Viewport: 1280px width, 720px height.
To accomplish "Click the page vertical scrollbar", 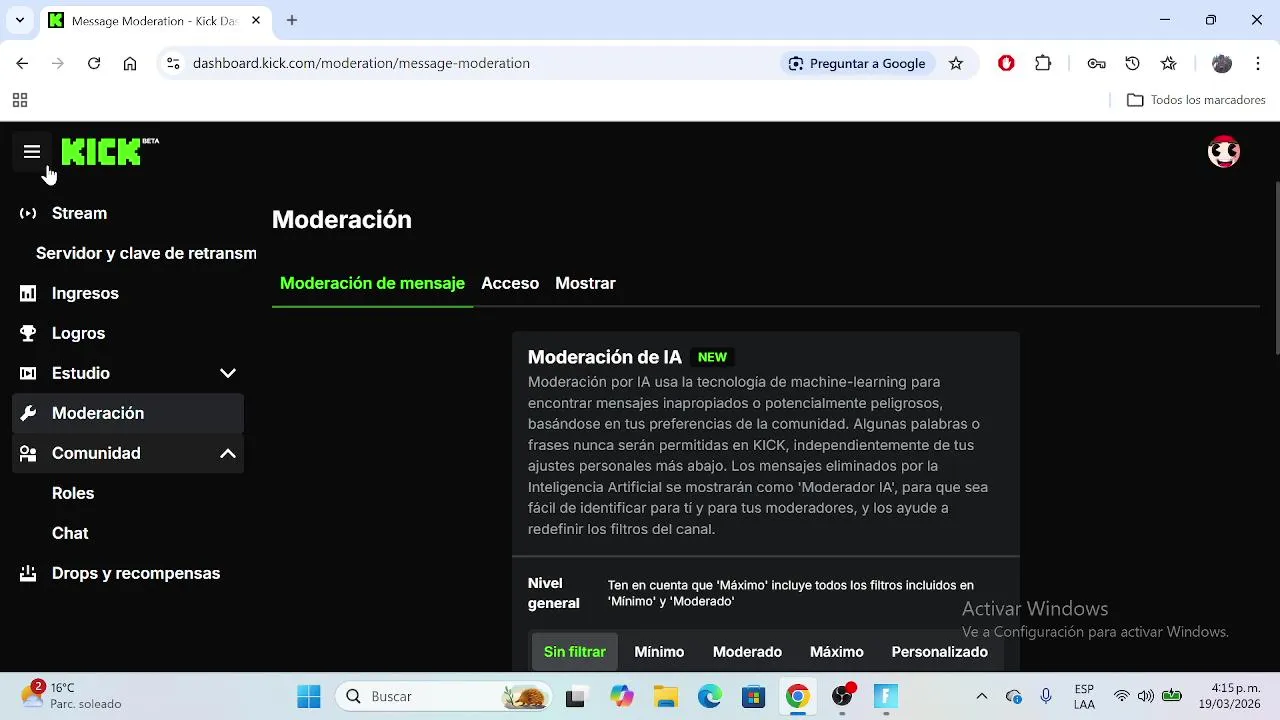I will [1275, 268].
